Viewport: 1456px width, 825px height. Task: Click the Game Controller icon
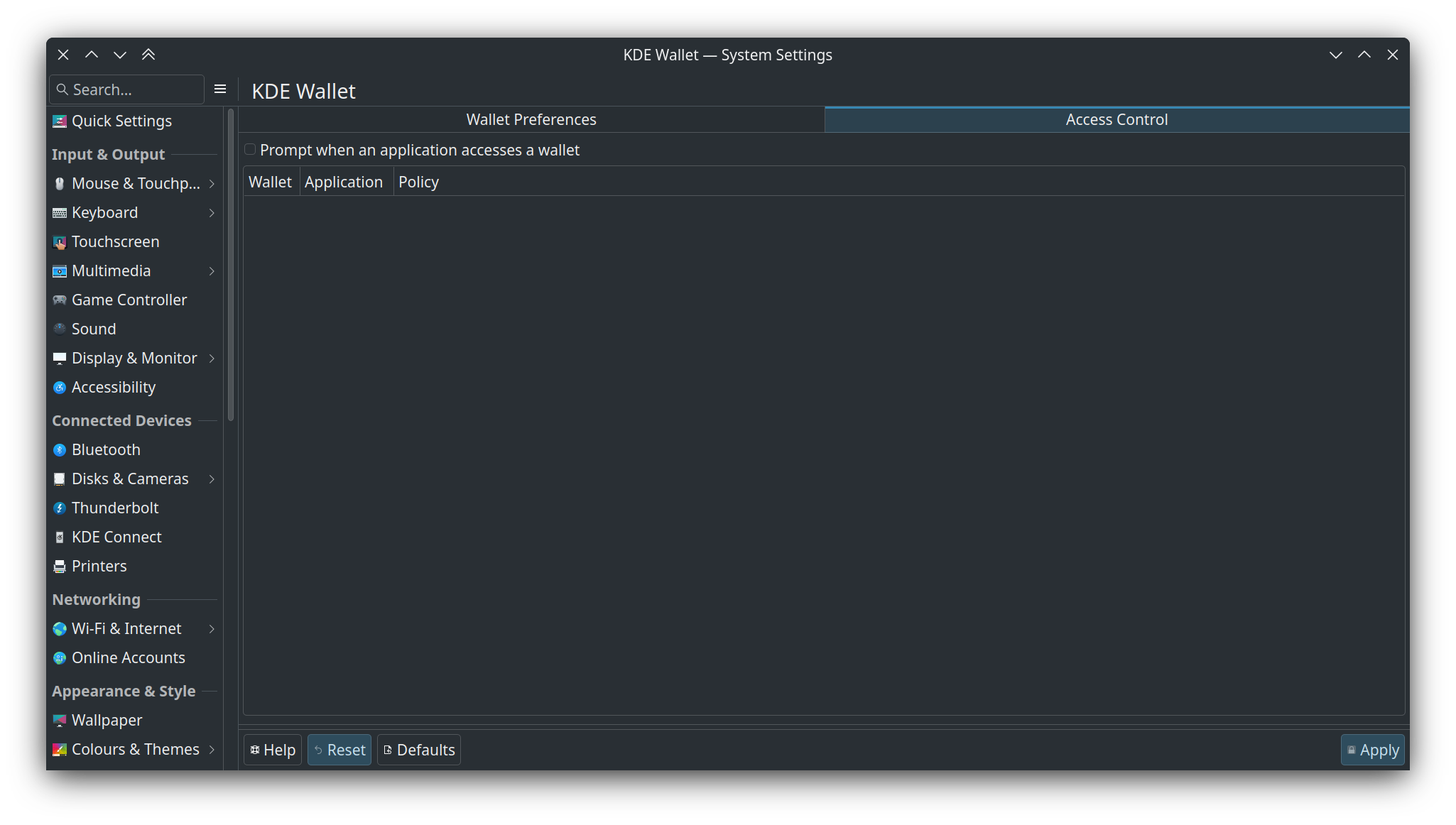point(60,300)
